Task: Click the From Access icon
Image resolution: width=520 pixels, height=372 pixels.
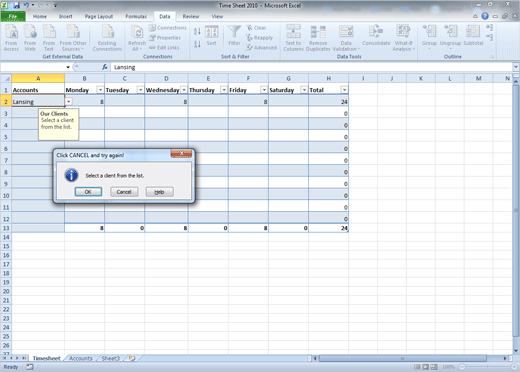Action: [x=11, y=38]
